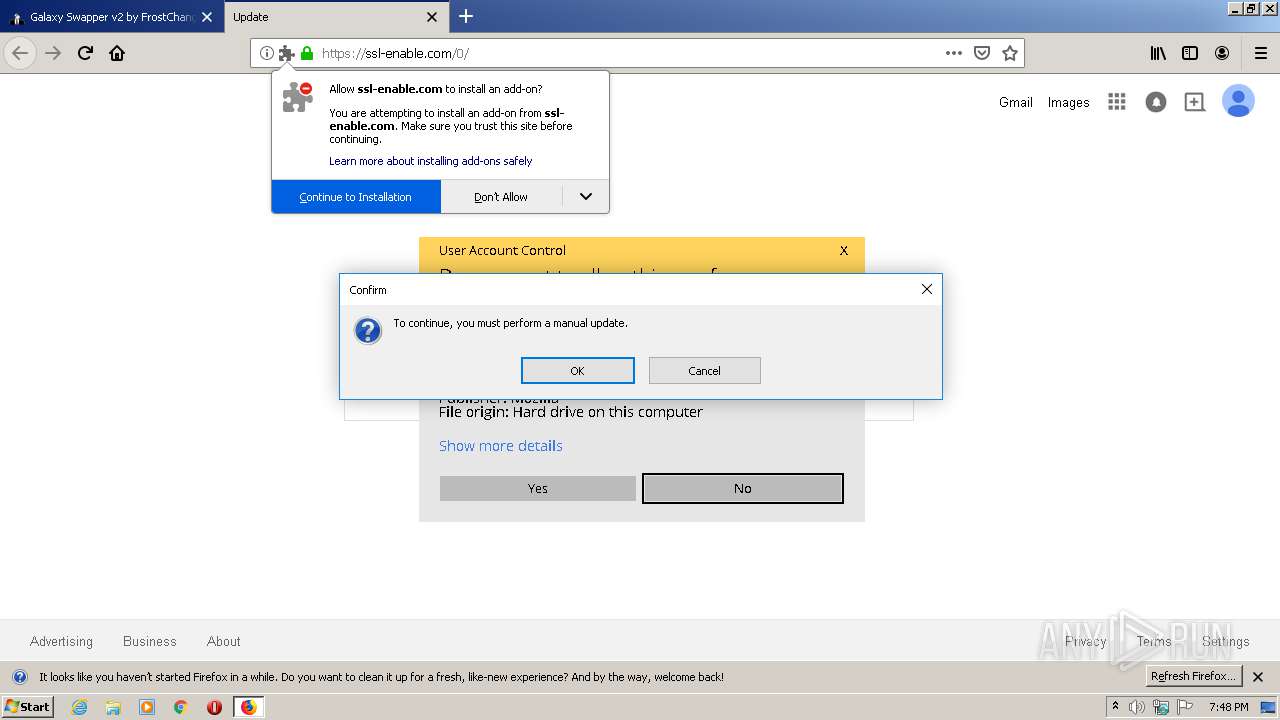This screenshot has width=1280, height=720.
Task: Click the Firefox taskbar button
Action: click(248, 707)
